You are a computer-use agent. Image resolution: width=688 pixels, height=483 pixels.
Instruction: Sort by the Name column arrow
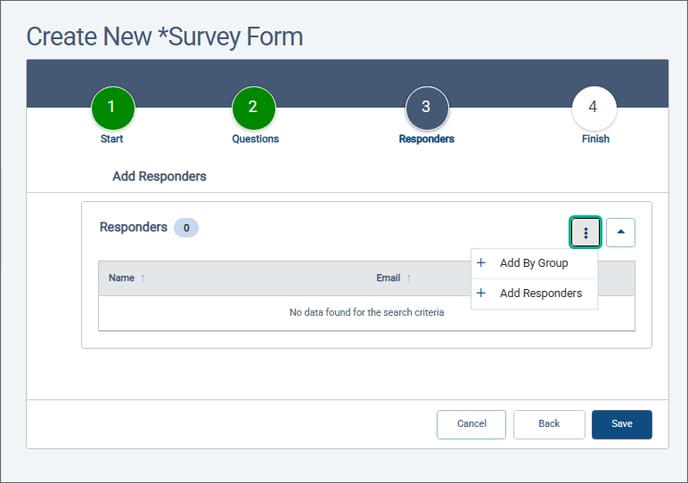tap(143, 278)
